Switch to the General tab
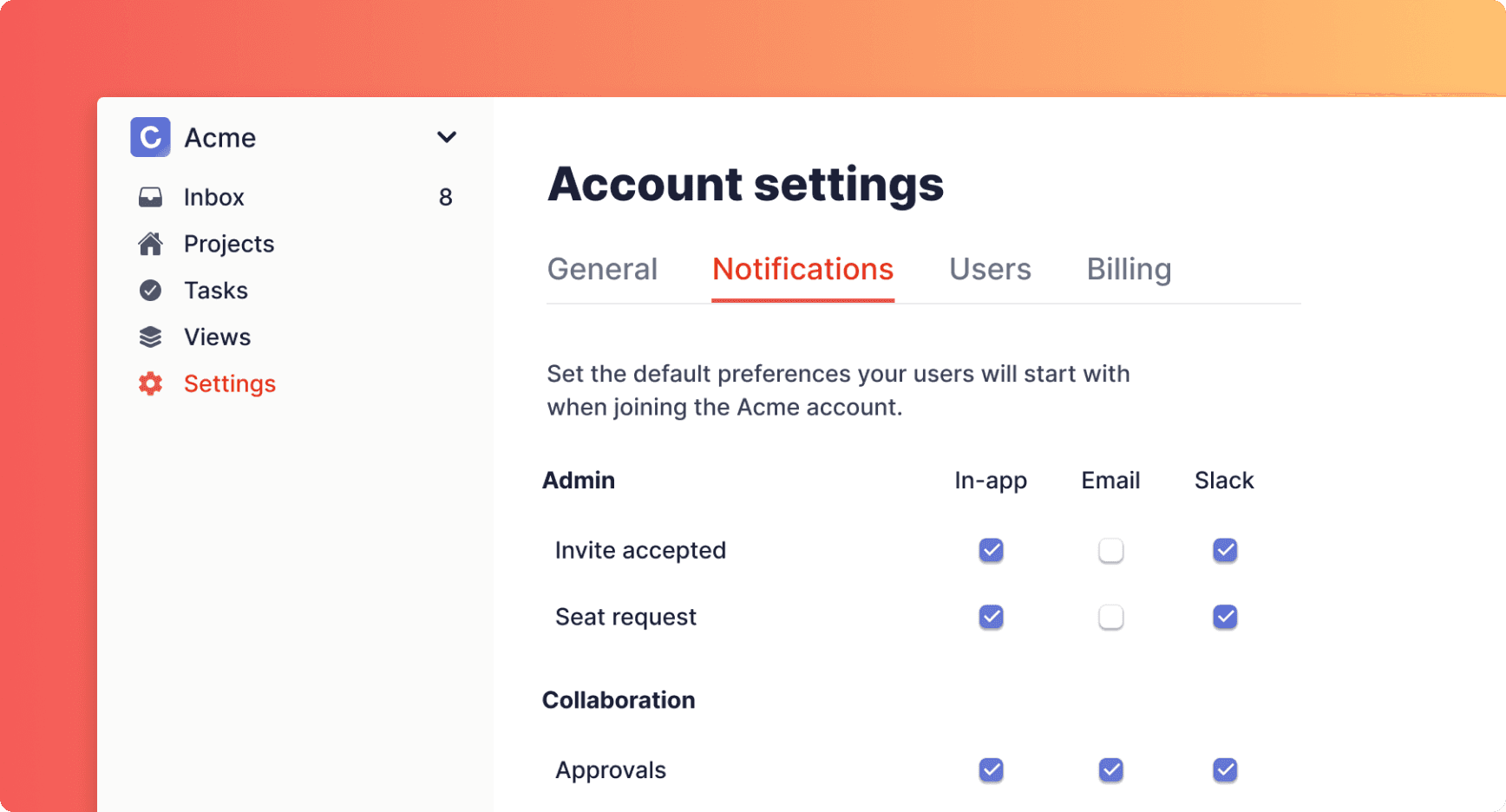The height and width of the screenshot is (812, 1506). click(602, 270)
